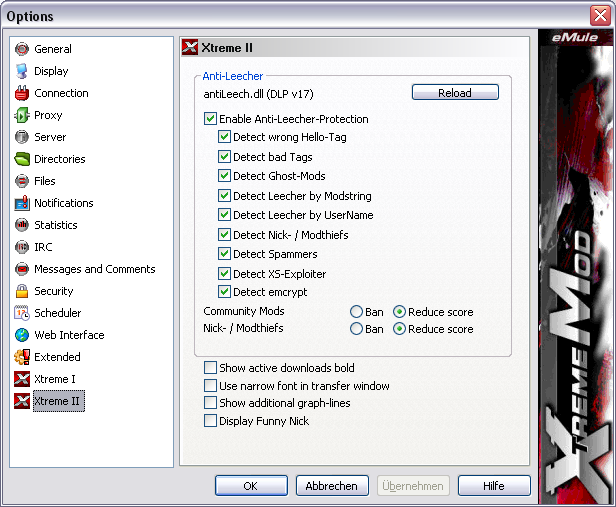Screen dimensions: 616x507
Task: Go to Security settings
Action: [x=54, y=291]
